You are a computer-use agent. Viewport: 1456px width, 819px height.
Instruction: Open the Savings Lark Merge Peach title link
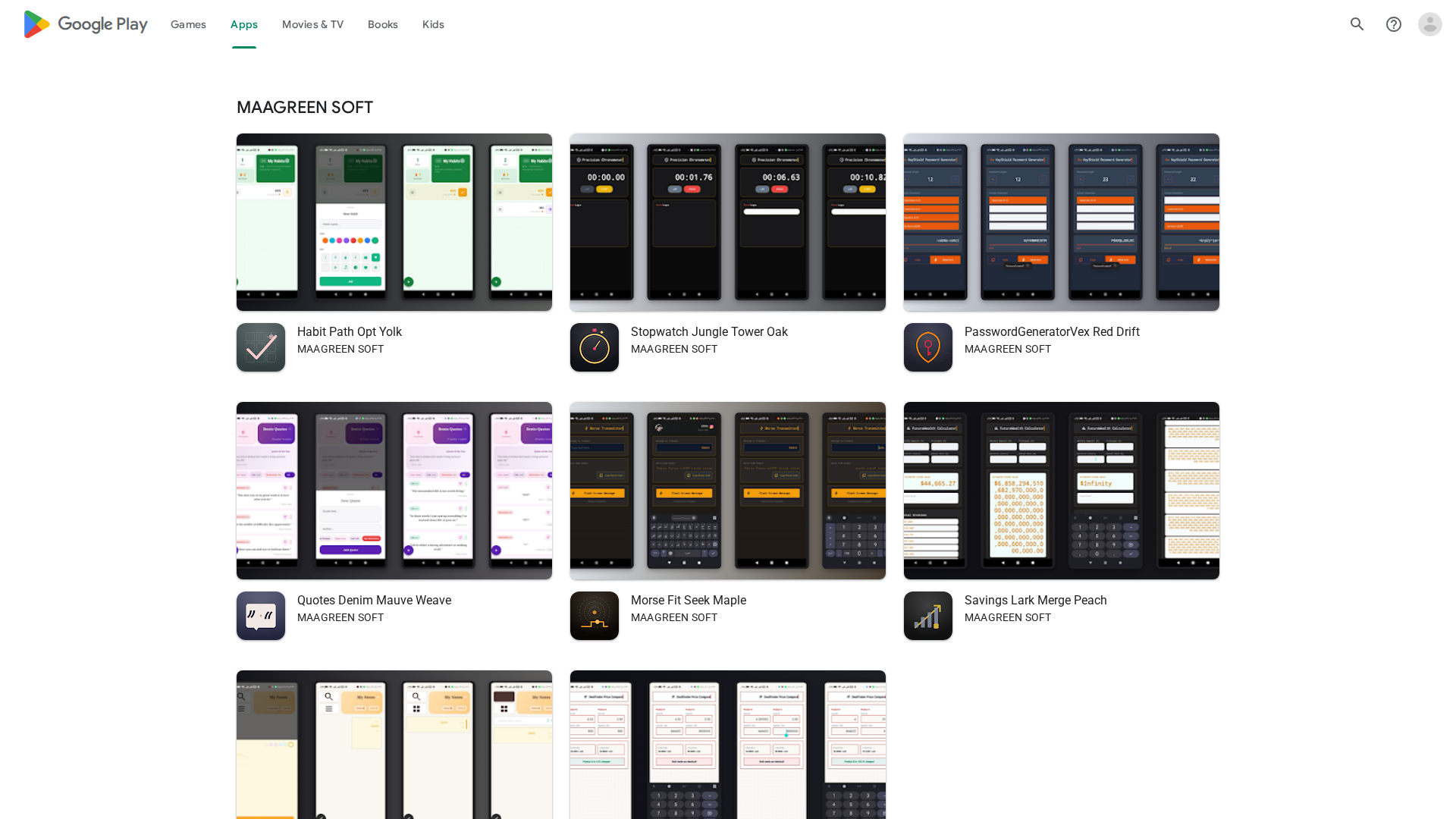[1036, 601]
